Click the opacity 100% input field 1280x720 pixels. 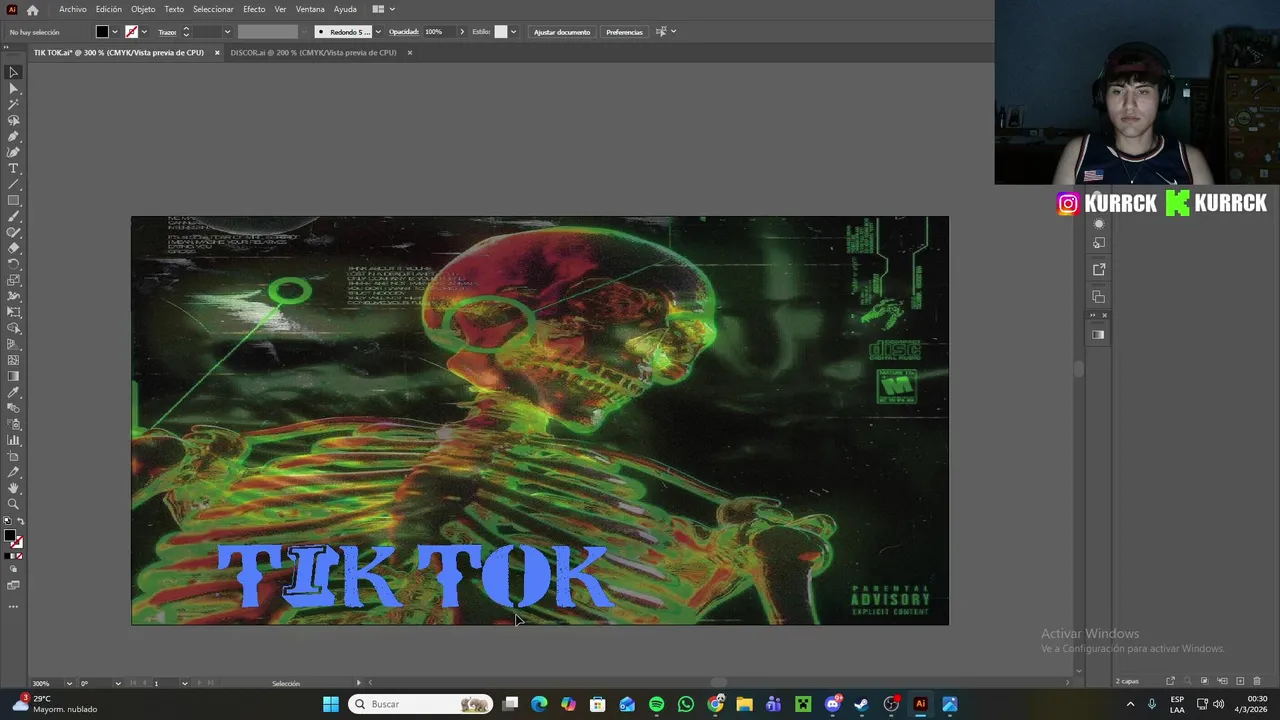tap(438, 32)
